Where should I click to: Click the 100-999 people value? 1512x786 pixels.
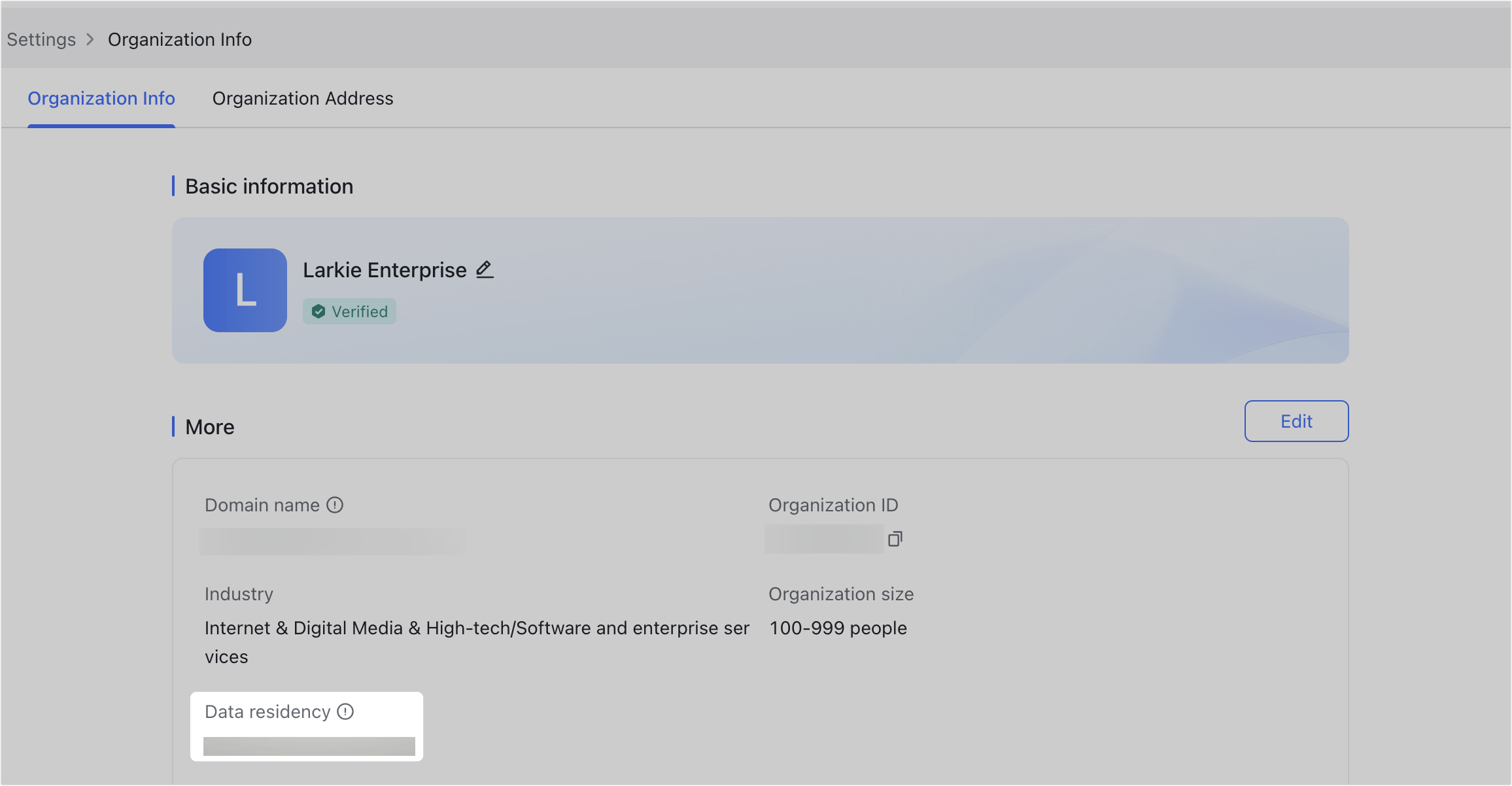point(838,628)
